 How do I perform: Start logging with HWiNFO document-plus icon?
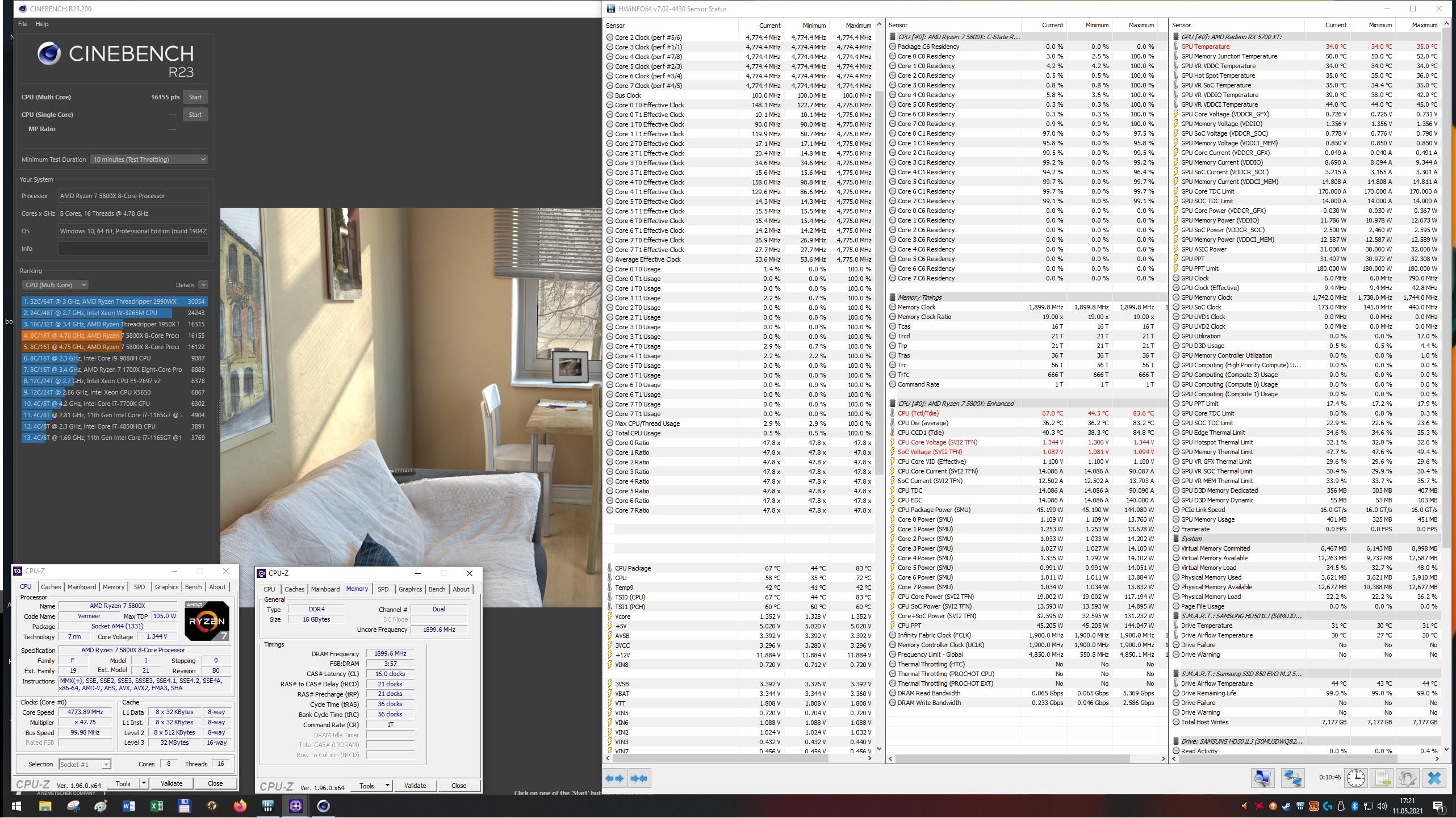pos(1381,778)
